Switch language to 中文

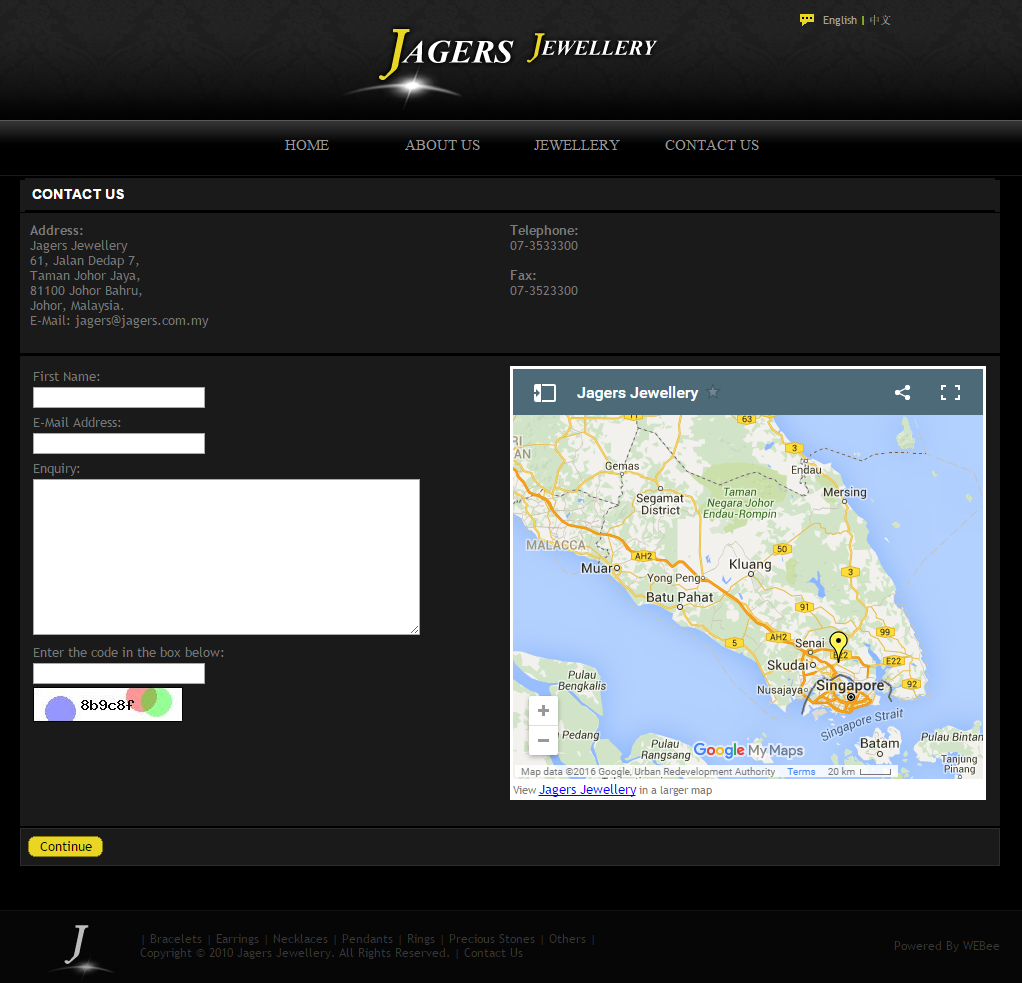[880, 20]
